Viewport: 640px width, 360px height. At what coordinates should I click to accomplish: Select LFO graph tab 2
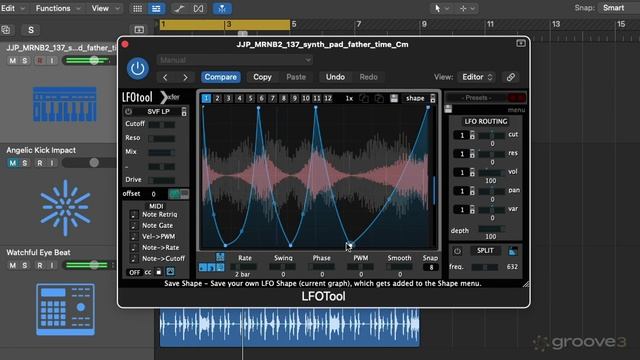pyautogui.click(x=218, y=98)
